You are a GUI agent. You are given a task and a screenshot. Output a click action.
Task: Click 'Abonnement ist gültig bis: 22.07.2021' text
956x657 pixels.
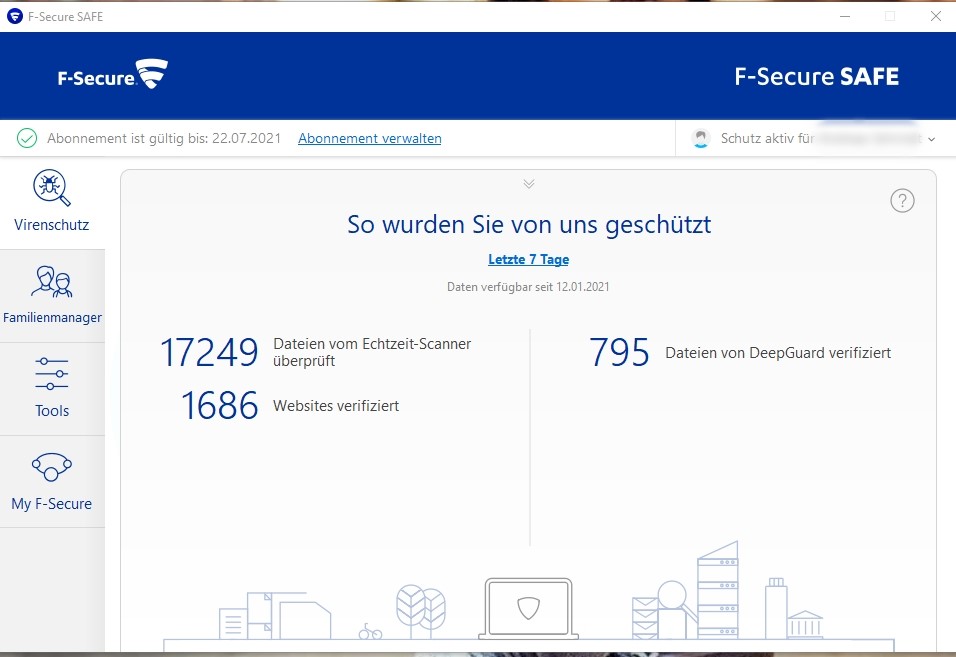coord(164,138)
